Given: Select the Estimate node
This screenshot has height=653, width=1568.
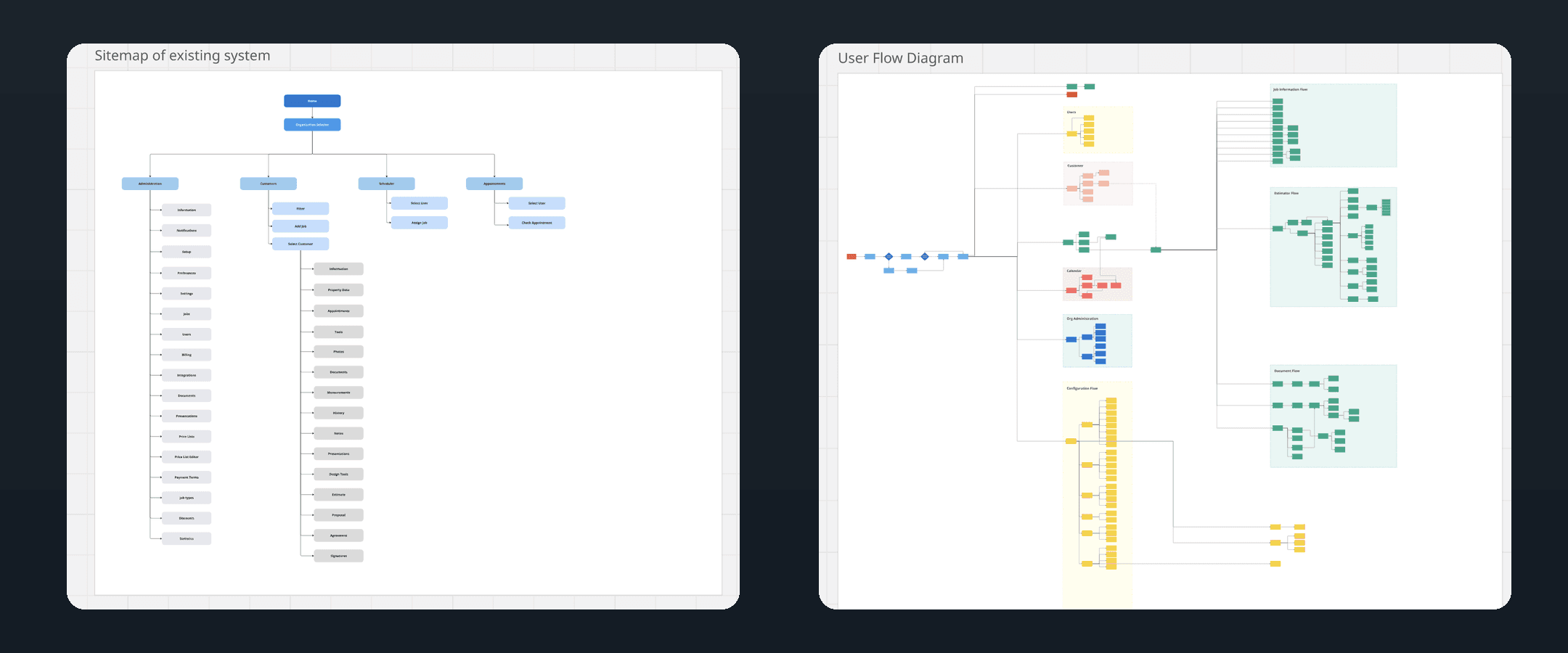Looking at the screenshot, I should coord(338,495).
